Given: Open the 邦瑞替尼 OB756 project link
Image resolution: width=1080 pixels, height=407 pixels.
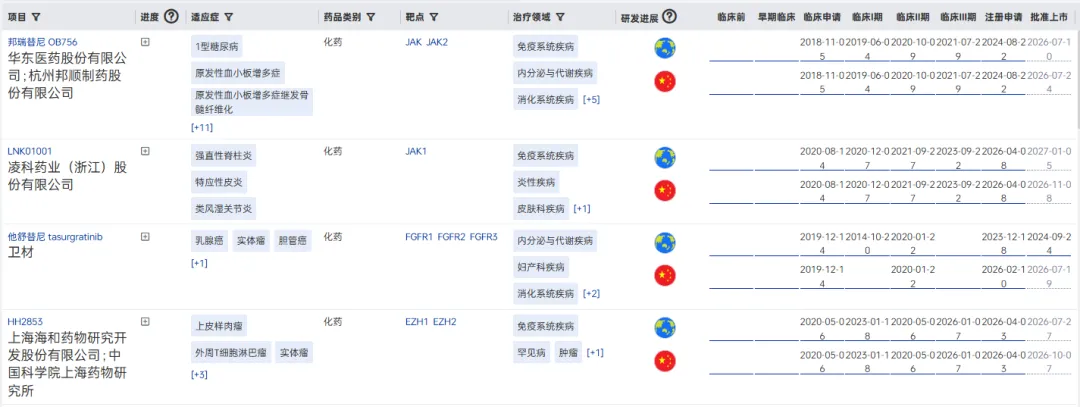Looking at the screenshot, I should 42,42.
